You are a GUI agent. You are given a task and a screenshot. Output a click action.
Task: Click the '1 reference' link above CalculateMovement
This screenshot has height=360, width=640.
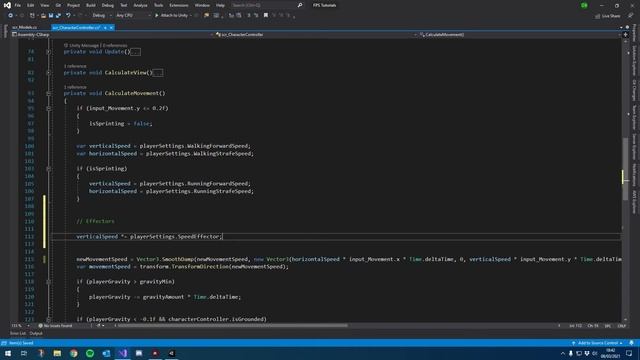(x=75, y=87)
